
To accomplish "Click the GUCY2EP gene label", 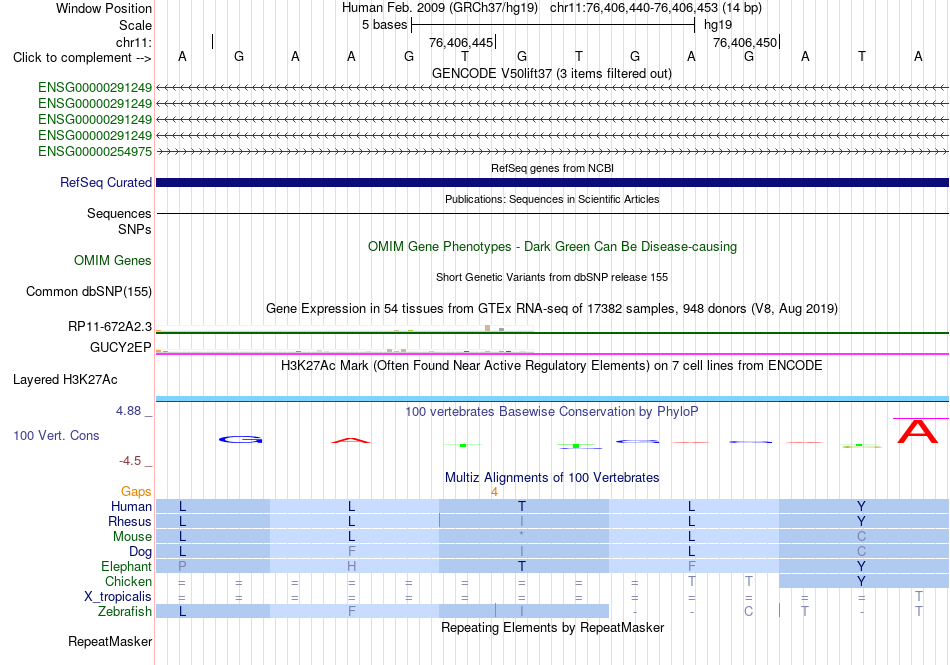I will (x=121, y=347).
